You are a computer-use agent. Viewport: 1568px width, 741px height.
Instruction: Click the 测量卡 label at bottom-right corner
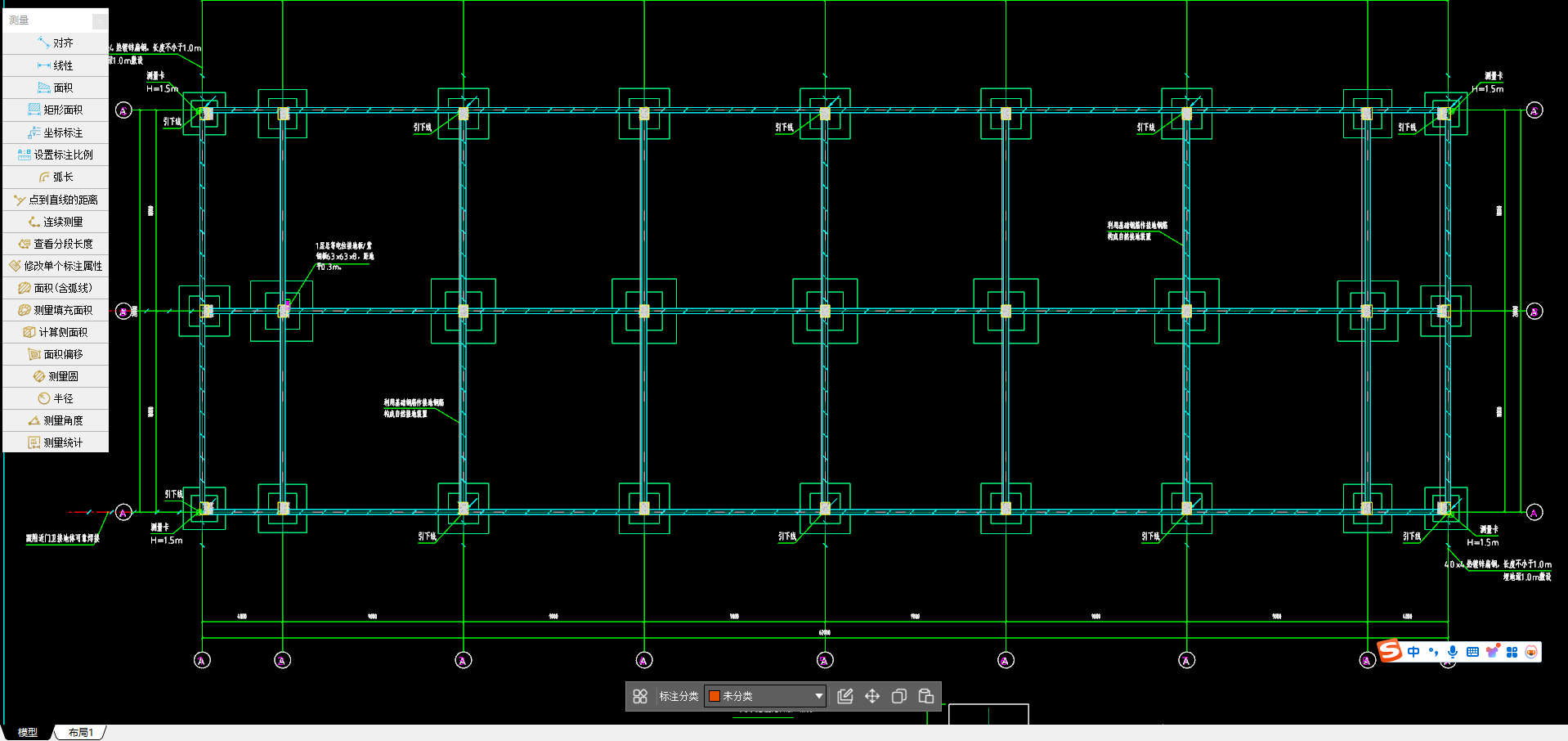1489,530
